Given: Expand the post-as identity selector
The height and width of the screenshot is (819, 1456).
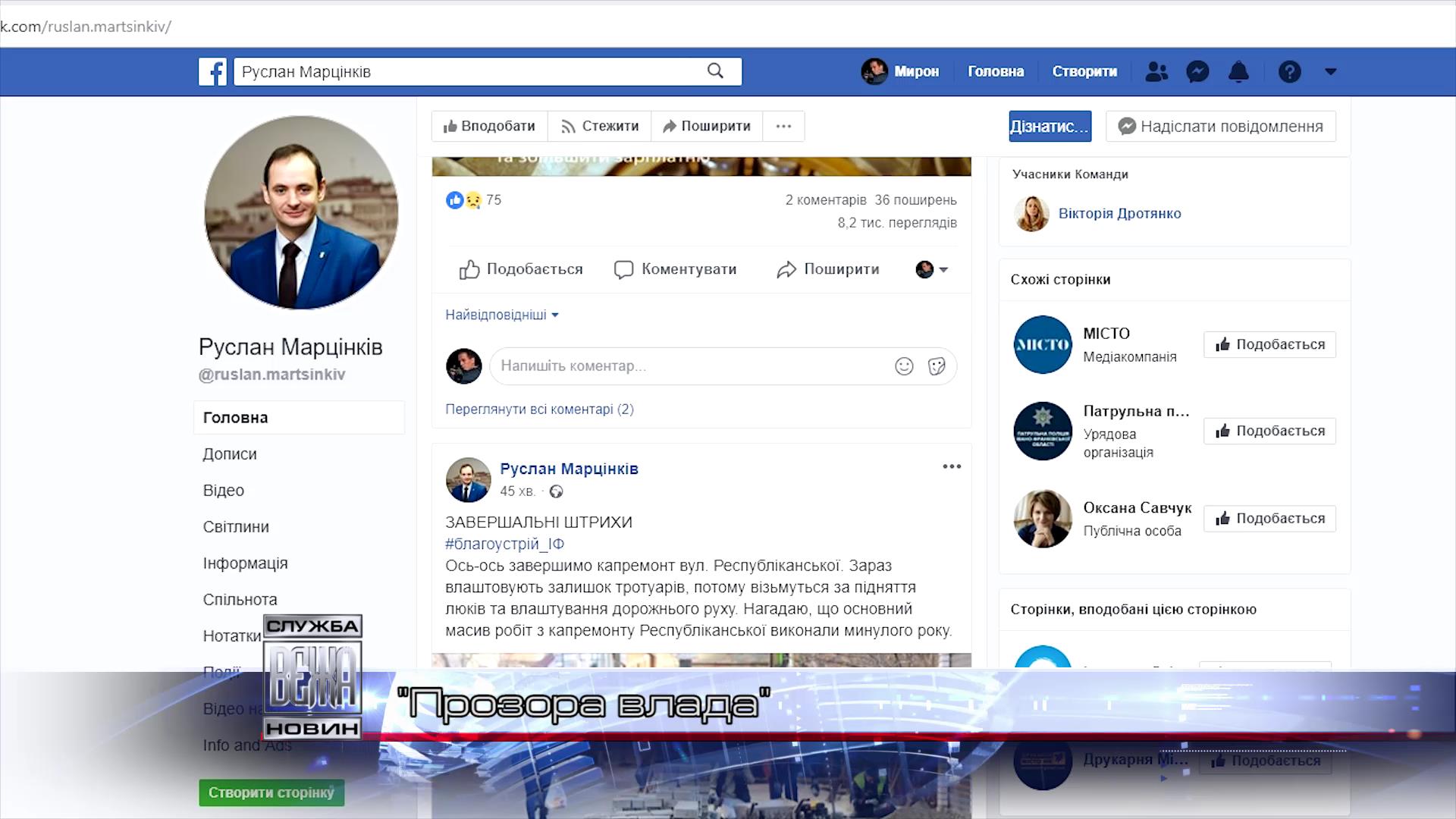Looking at the screenshot, I should pos(932,269).
